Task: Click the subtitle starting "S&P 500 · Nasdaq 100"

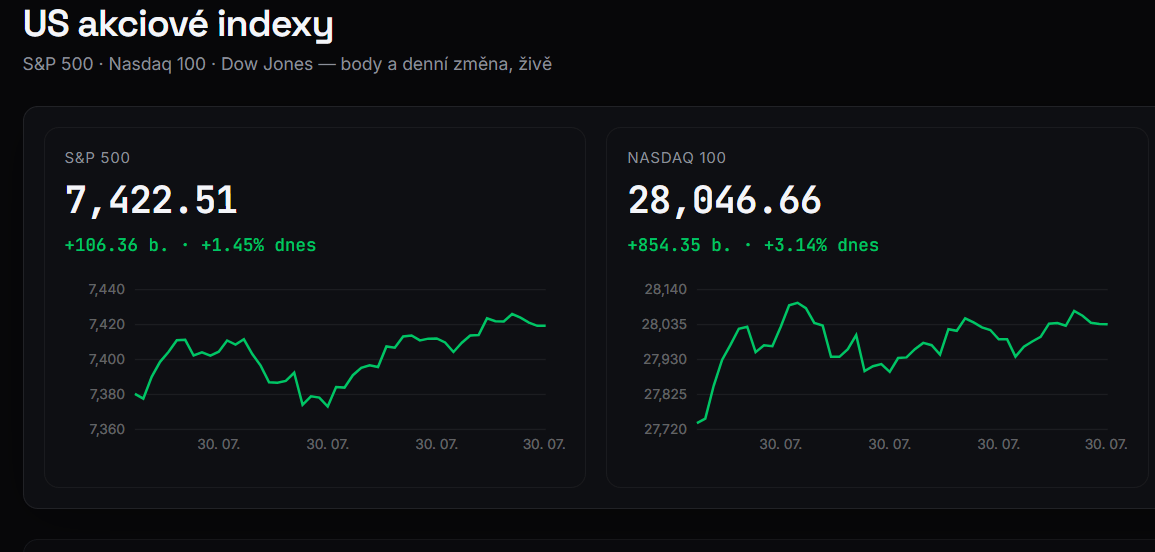Action: click(x=287, y=65)
